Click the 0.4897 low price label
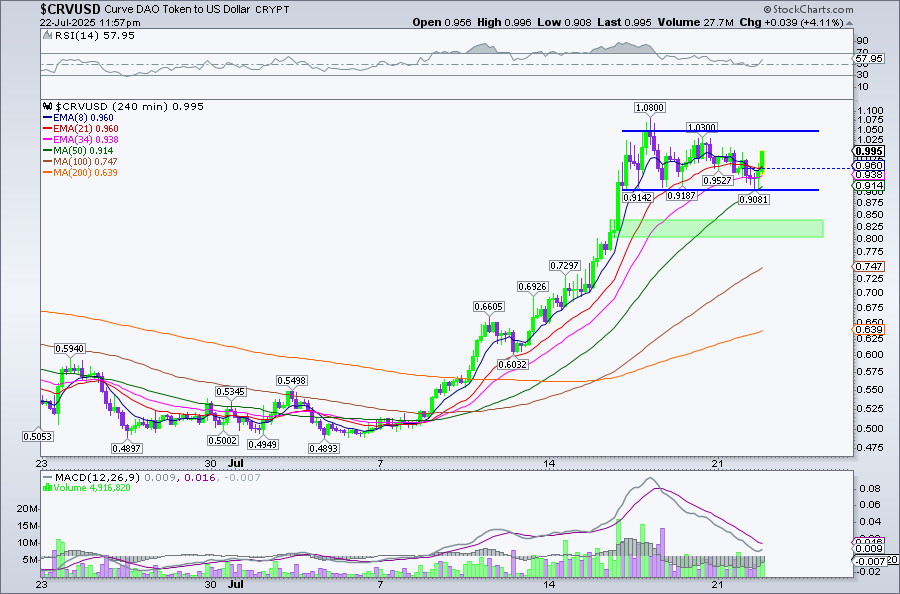900x594 pixels. pos(126,448)
